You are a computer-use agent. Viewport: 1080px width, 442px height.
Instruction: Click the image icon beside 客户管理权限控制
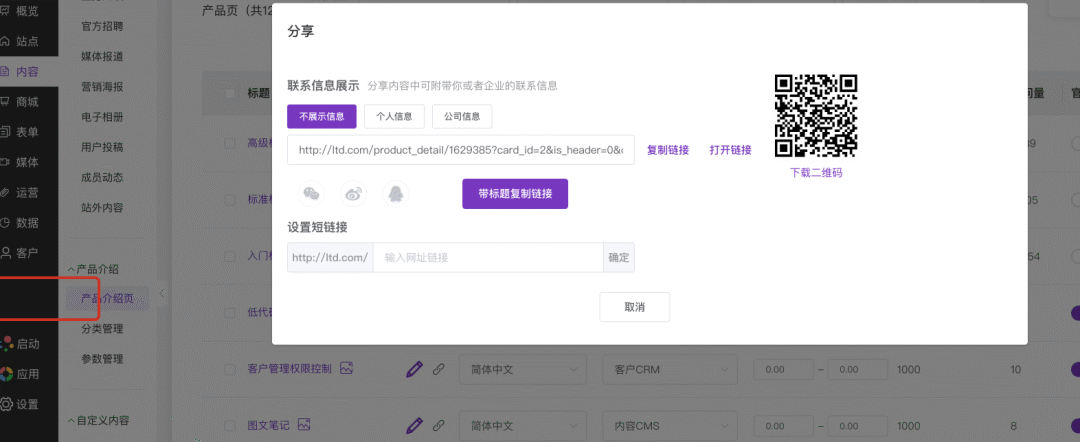click(346, 368)
